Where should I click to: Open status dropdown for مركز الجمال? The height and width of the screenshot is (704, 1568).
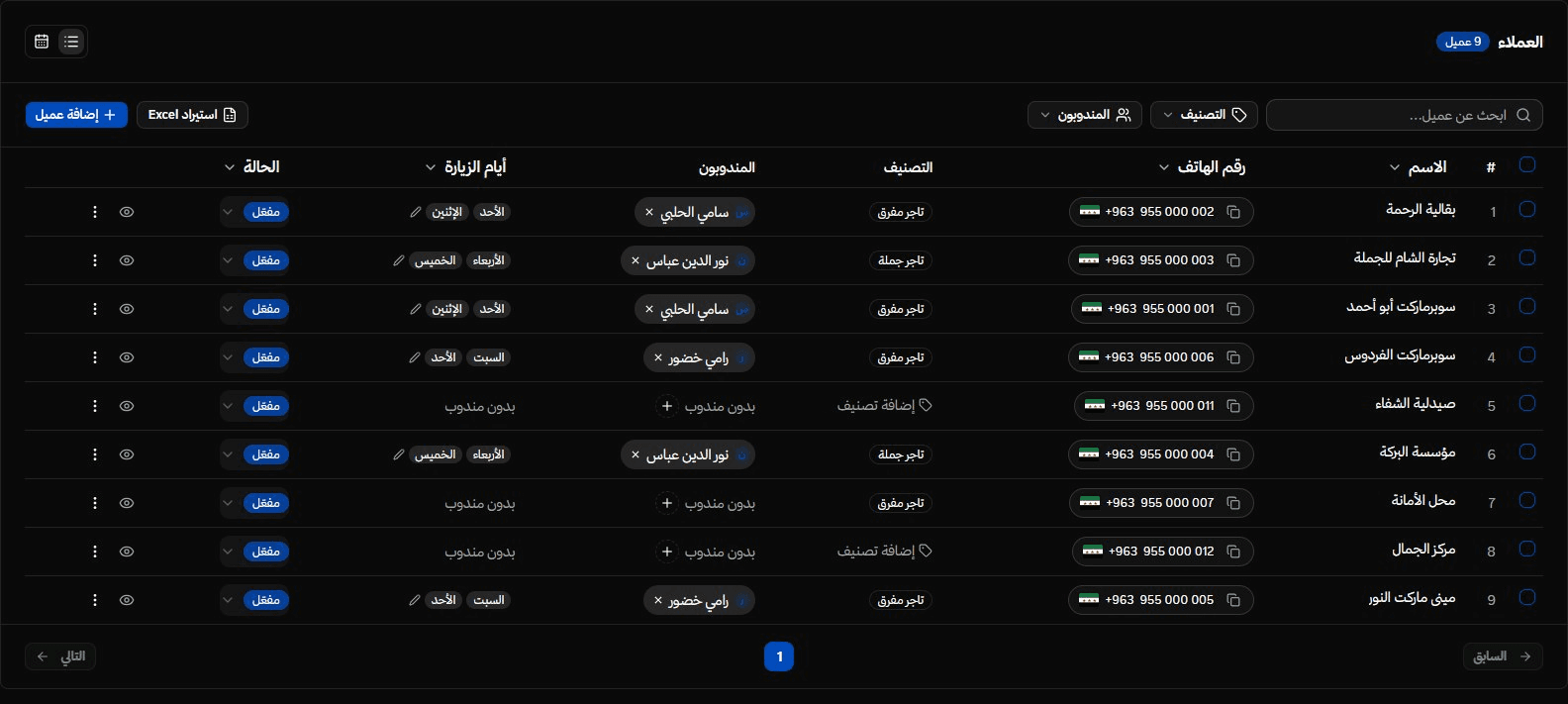pos(254,552)
